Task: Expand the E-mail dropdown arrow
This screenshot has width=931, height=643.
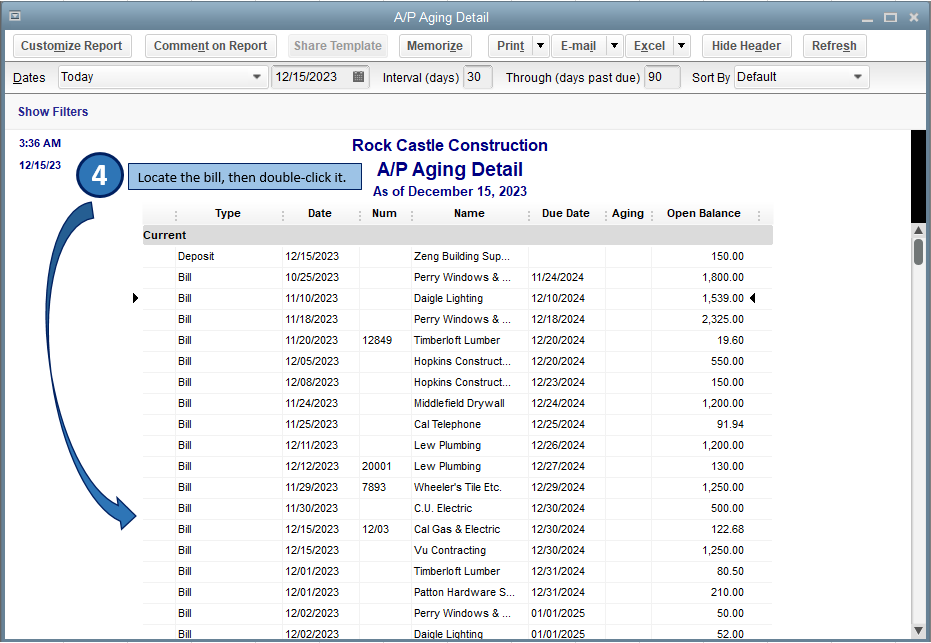Action: pyautogui.click(x=612, y=46)
